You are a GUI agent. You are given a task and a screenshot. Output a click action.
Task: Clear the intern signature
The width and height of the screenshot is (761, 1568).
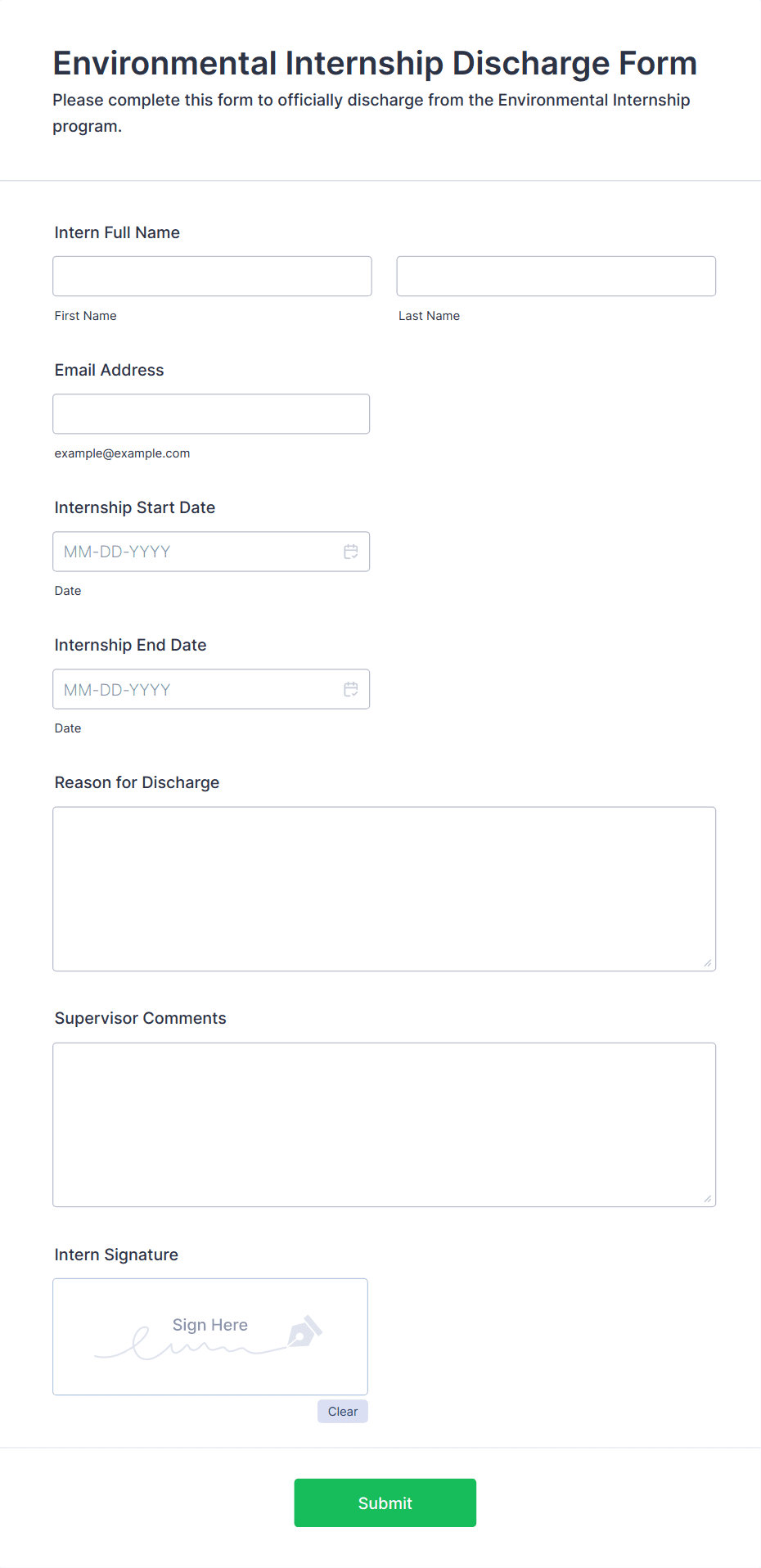click(x=343, y=1412)
